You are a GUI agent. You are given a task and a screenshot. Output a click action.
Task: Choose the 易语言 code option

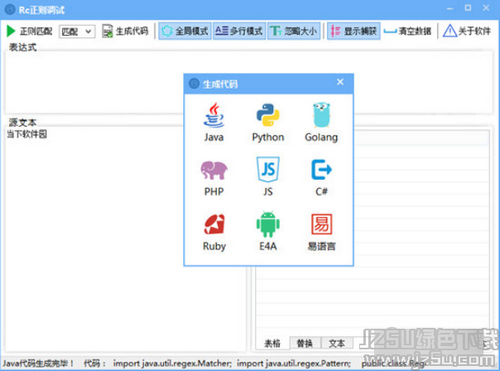[x=321, y=232]
